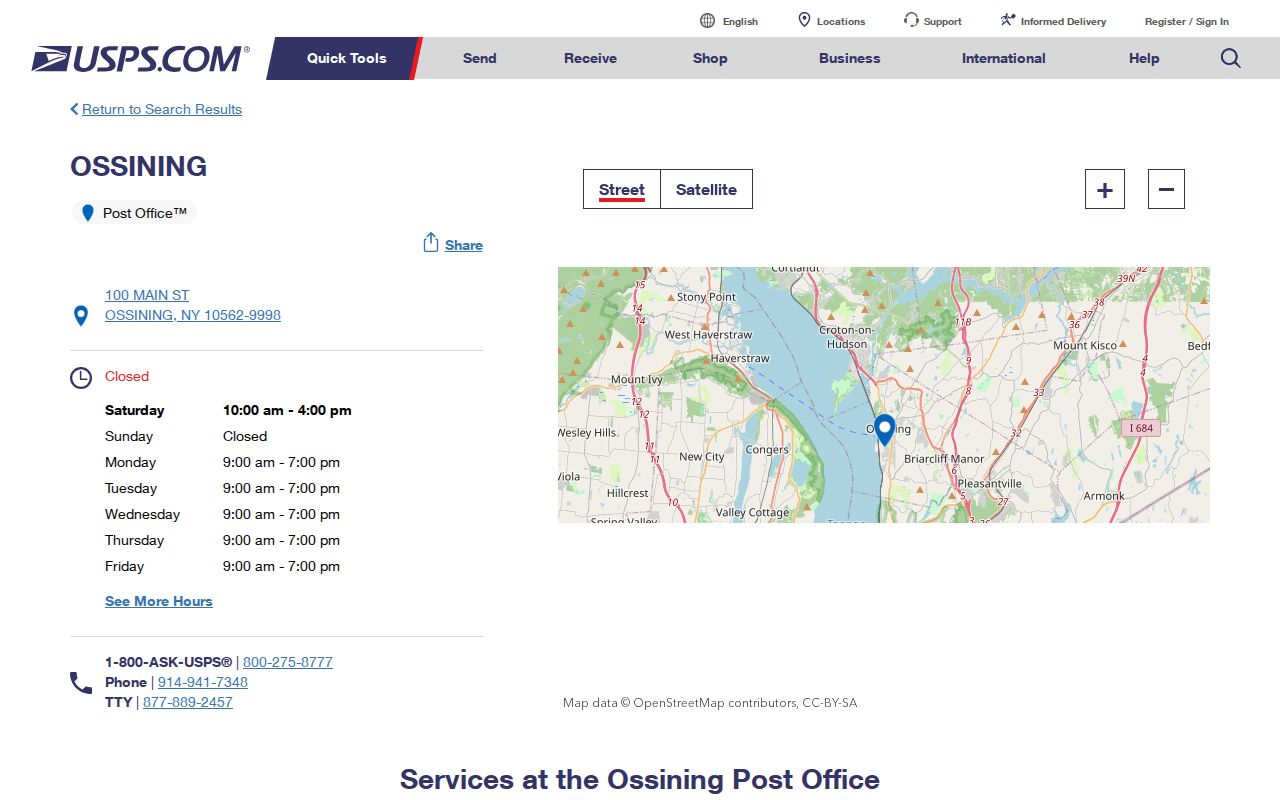Click TTY number 877-889-2457
1280x800 pixels.
coord(188,702)
